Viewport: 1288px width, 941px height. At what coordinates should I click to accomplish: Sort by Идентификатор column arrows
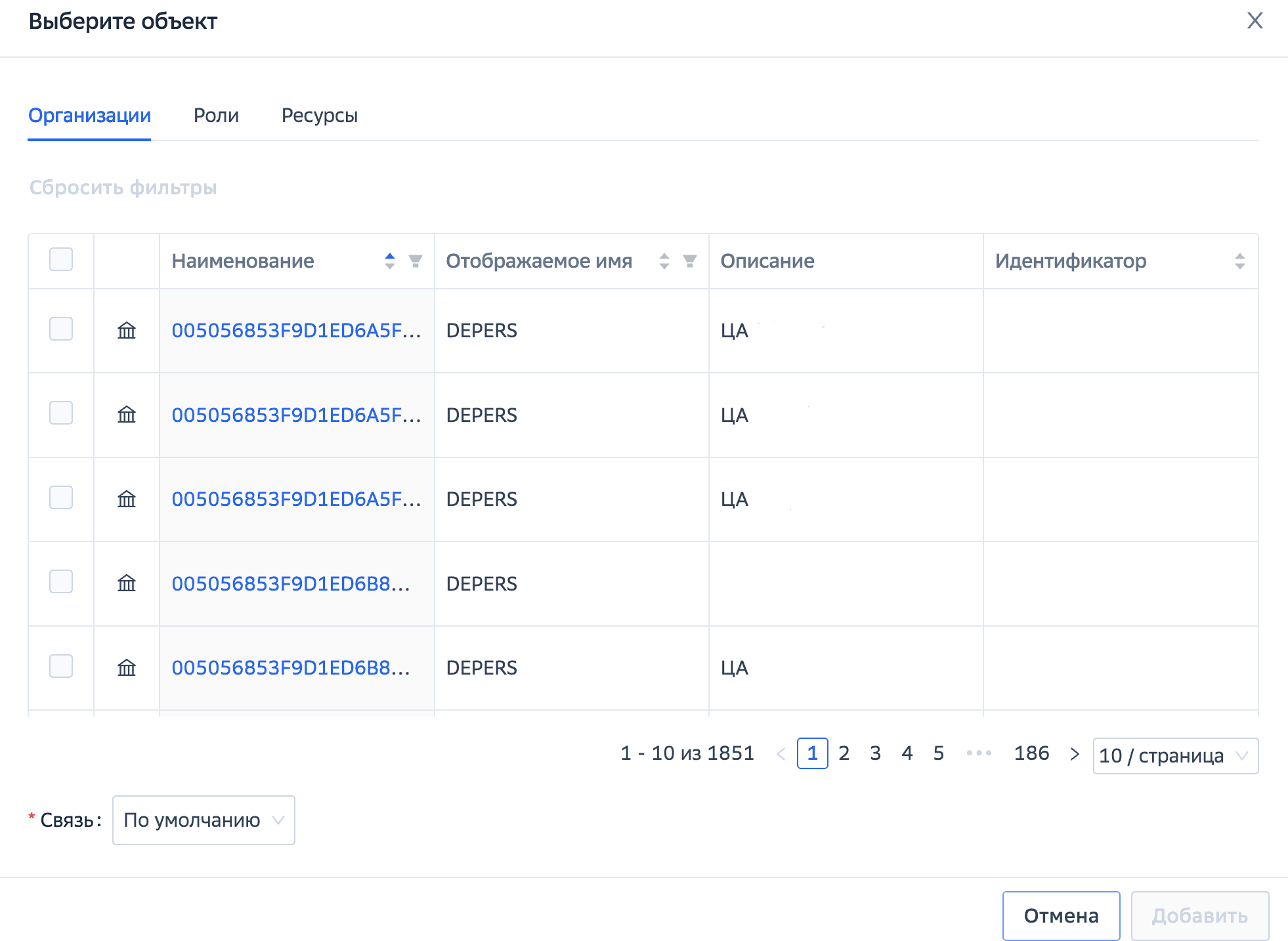[1239, 261]
